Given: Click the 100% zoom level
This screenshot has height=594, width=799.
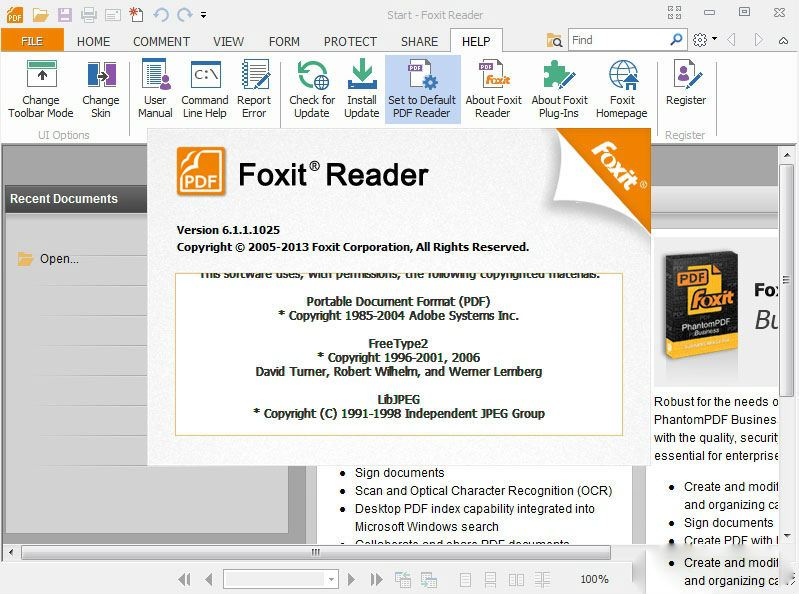Looking at the screenshot, I should click(594, 579).
